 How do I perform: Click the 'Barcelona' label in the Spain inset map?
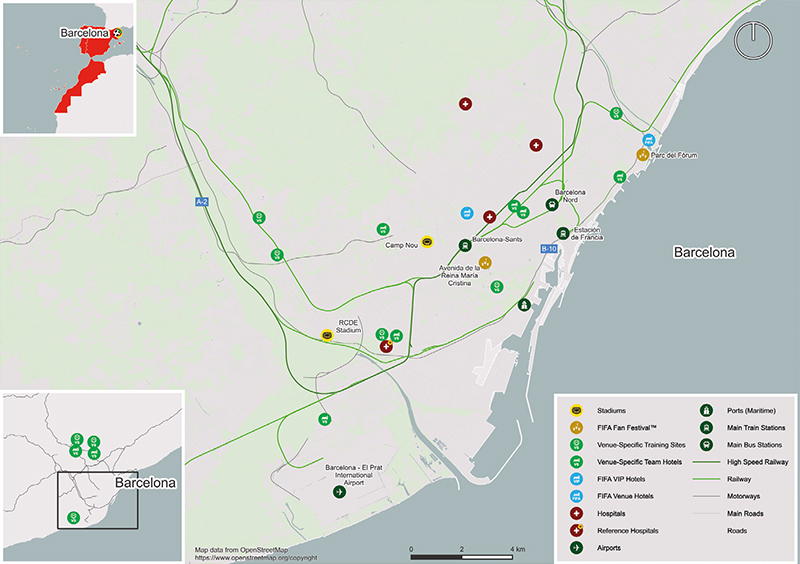[x=85, y=33]
